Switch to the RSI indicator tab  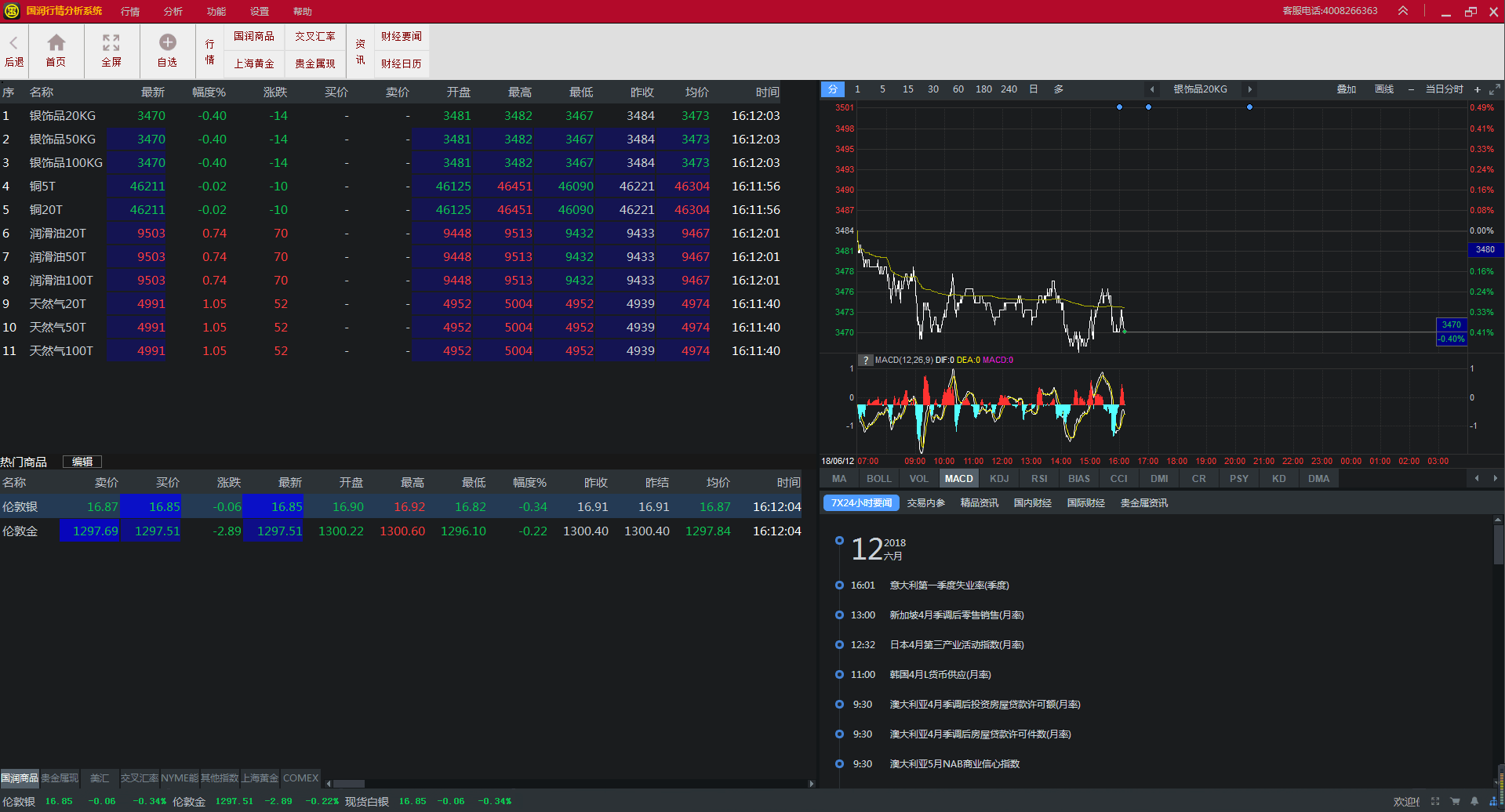pyautogui.click(x=1039, y=479)
